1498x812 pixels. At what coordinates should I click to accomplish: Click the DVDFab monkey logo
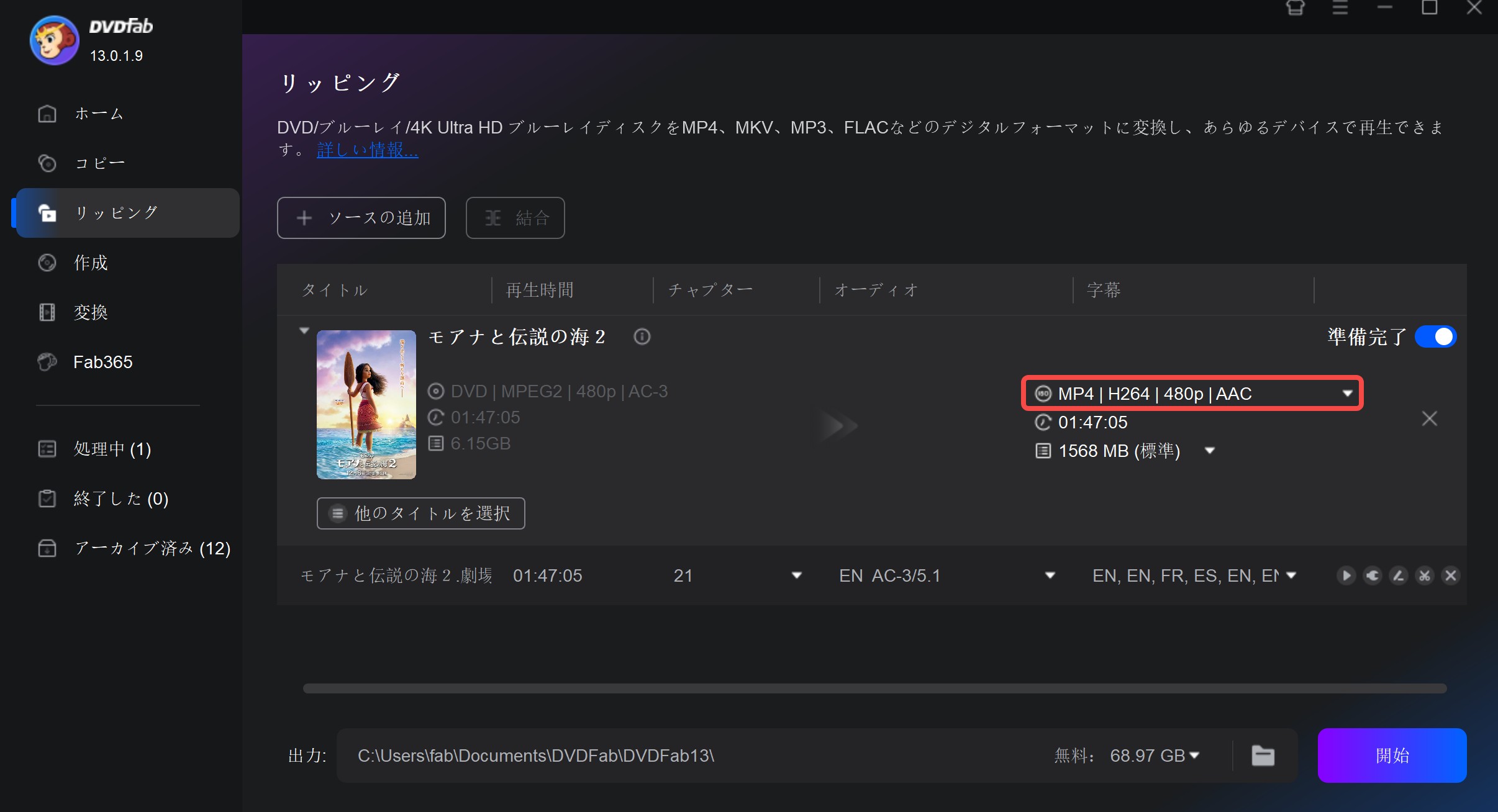[55, 40]
